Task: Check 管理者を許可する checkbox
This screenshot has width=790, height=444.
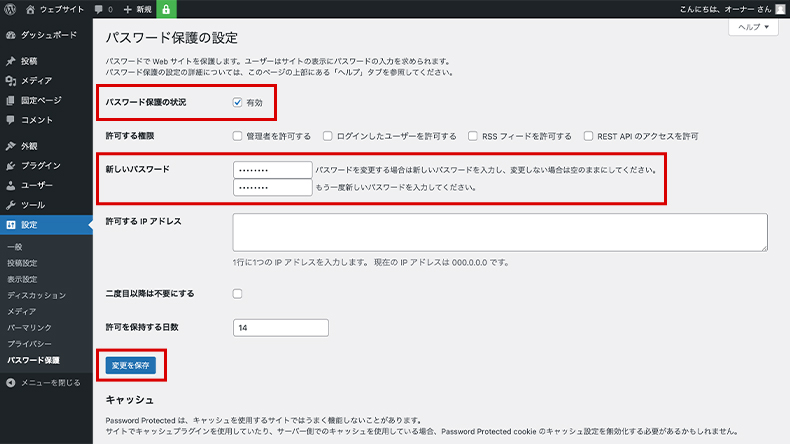Action: 237,136
